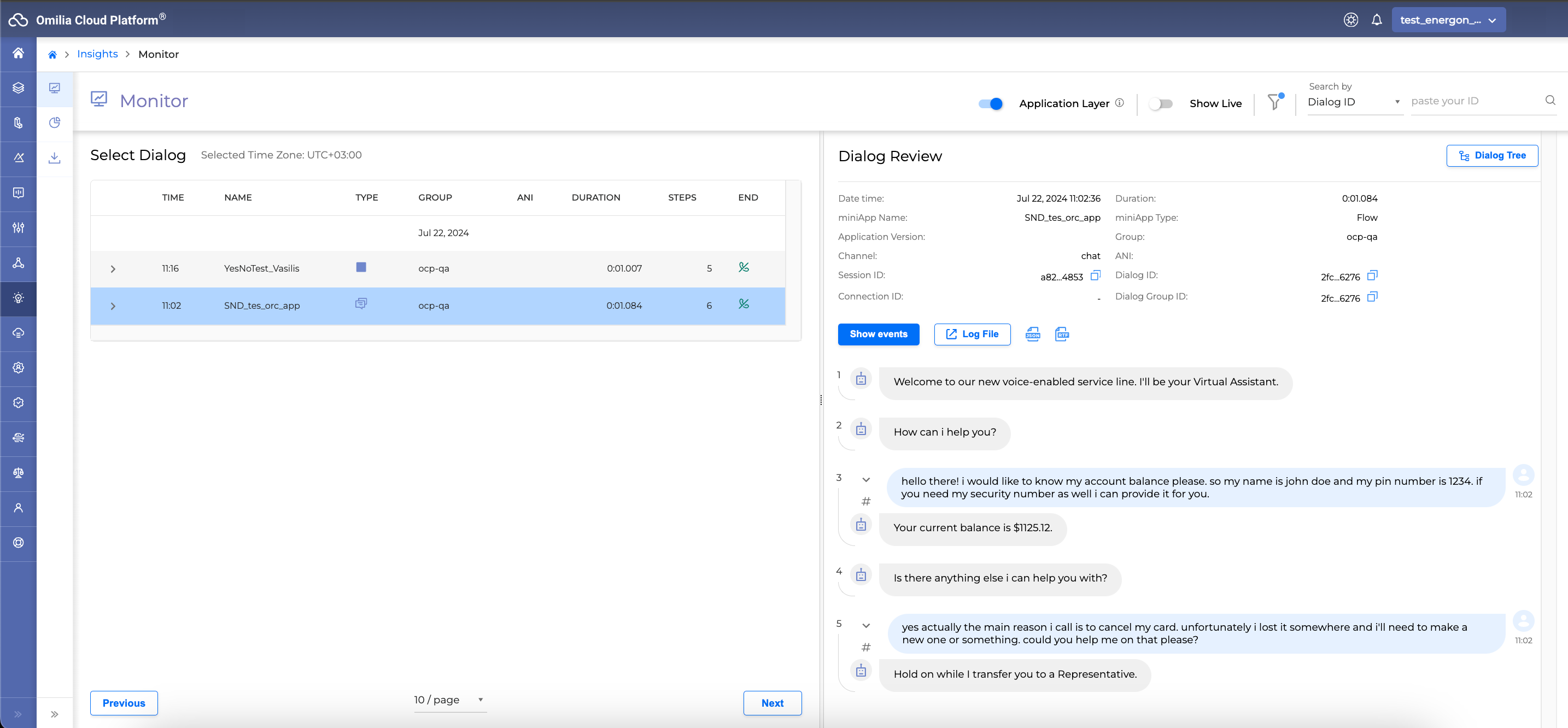Image resolution: width=1568 pixels, height=728 pixels.
Task: Click the filter funnel icon
Action: (x=1274, y=102)
